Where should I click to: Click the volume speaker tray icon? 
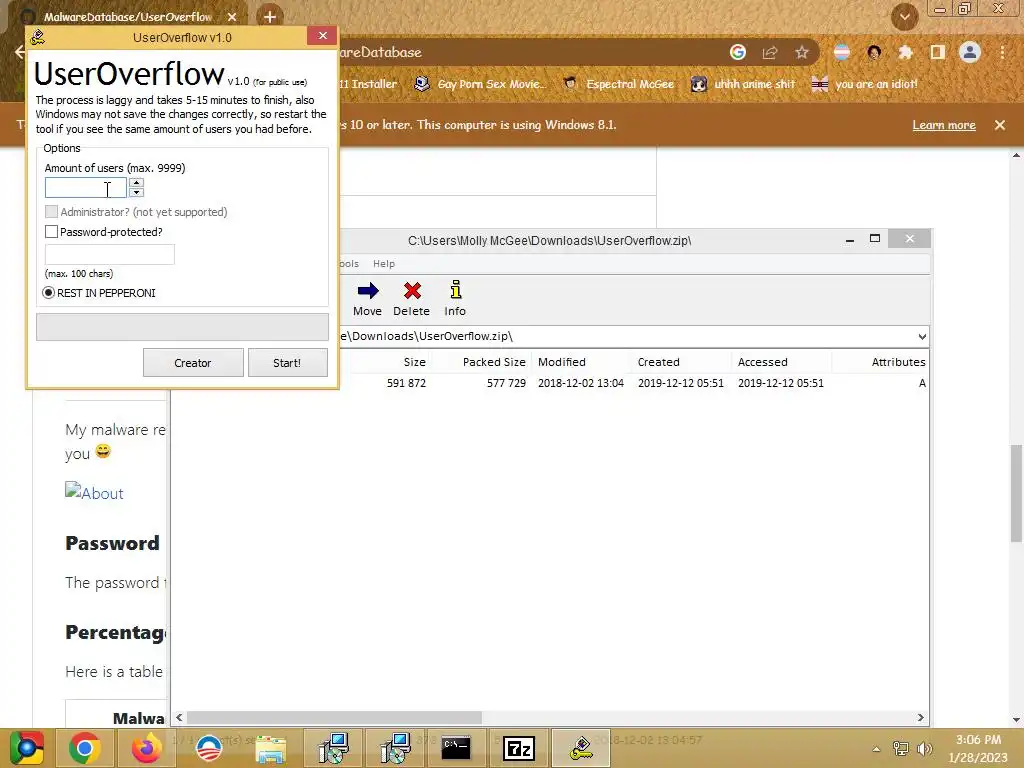point(924,749)
